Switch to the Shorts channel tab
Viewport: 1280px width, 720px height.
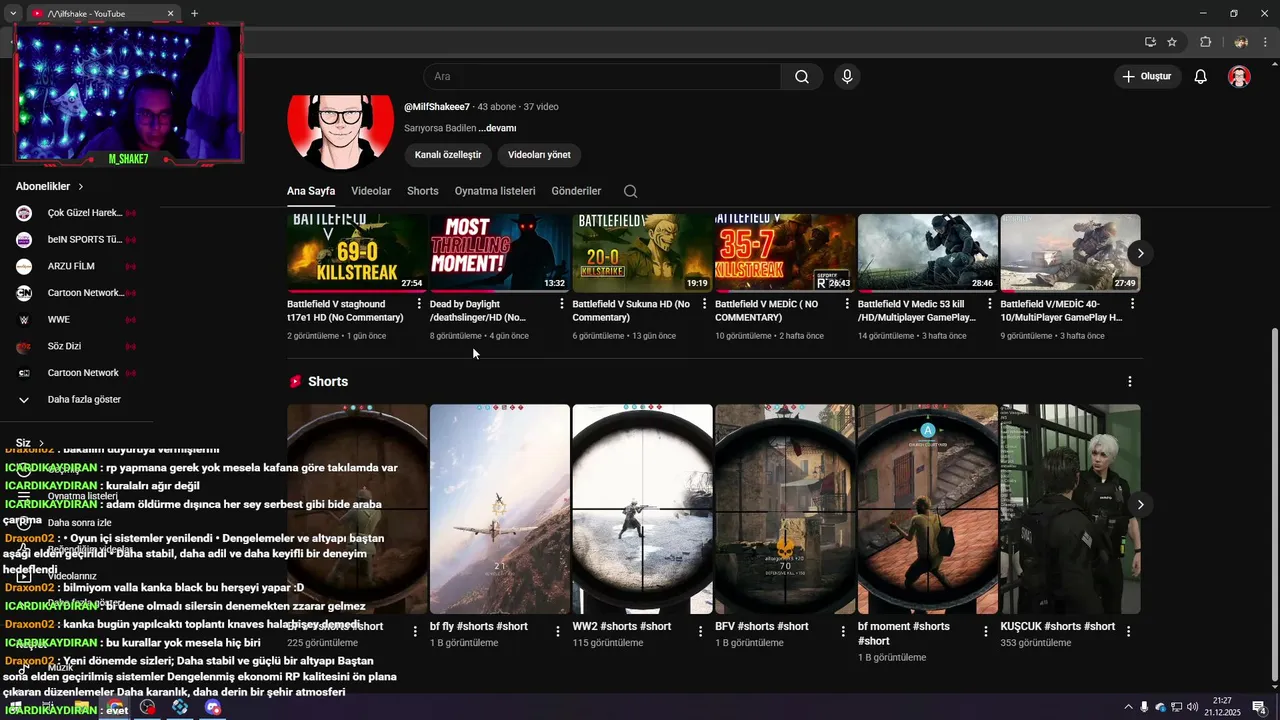pyautogui.click(x=423, y=191)
